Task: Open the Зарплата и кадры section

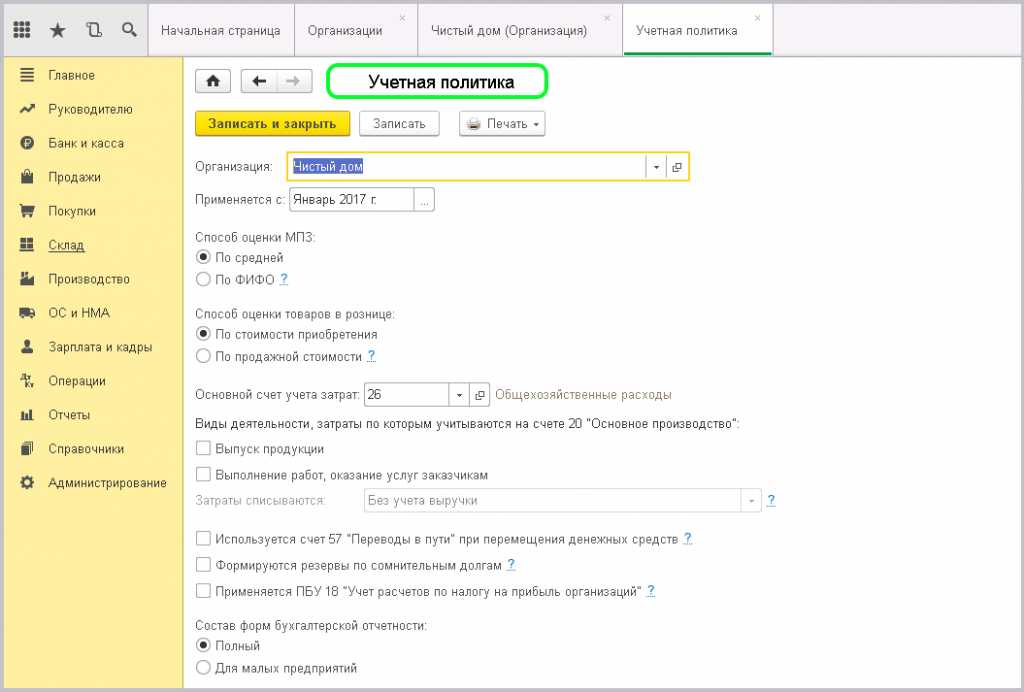Action: [x=100, y=347]
